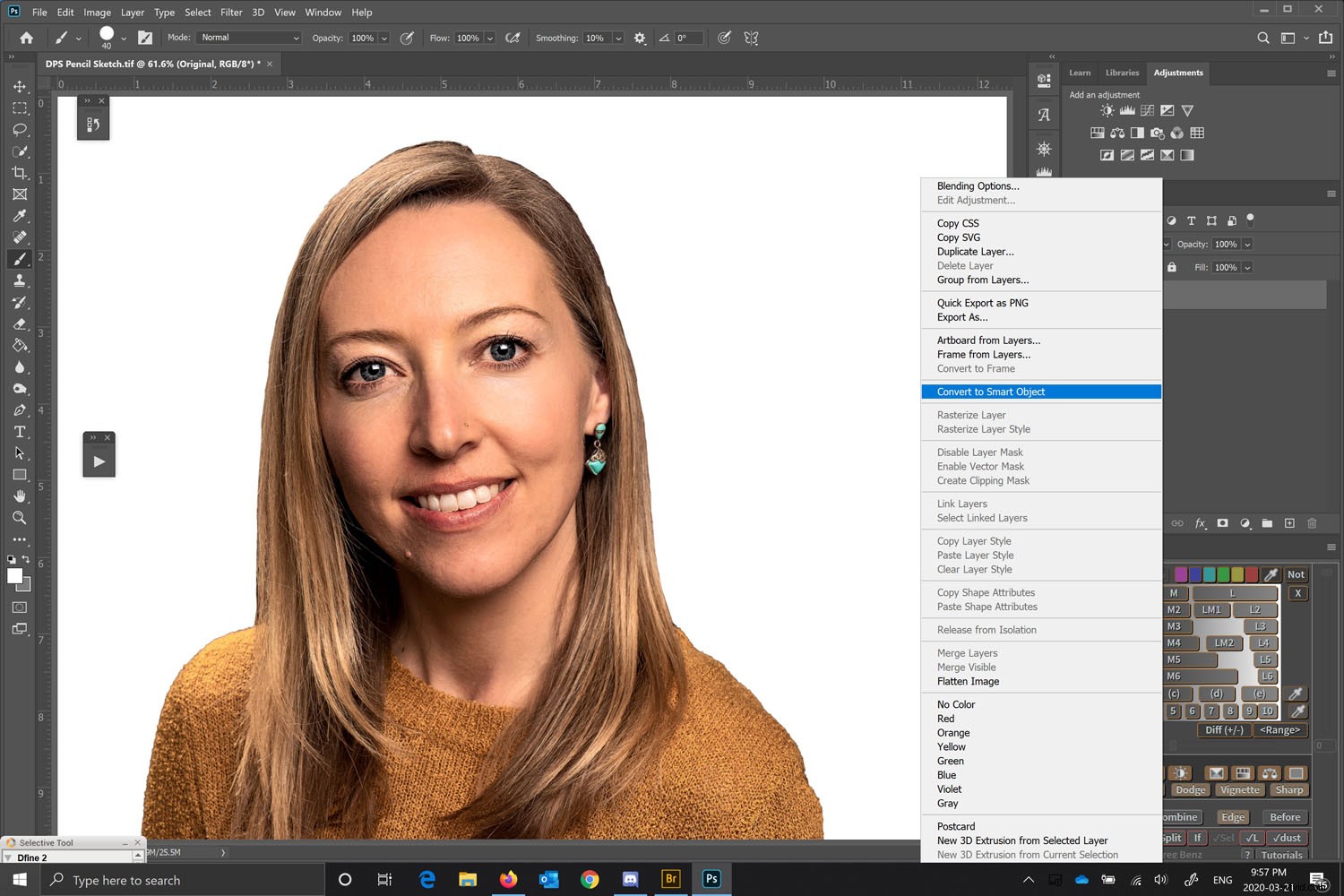Enable airbrush-style build-up in options bar
The width and height of the screenshot is (1344, 896).
pyautogui.click(x=513, y=38)
